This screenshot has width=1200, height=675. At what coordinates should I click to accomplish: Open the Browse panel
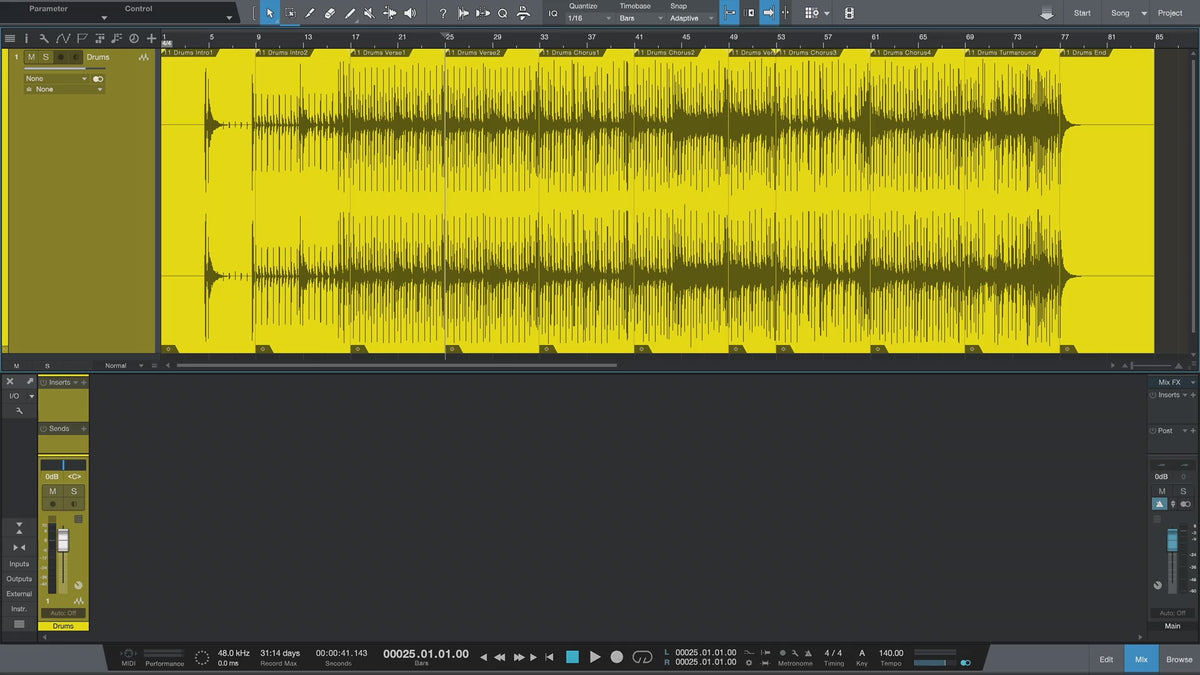[x=1178, y=659]
